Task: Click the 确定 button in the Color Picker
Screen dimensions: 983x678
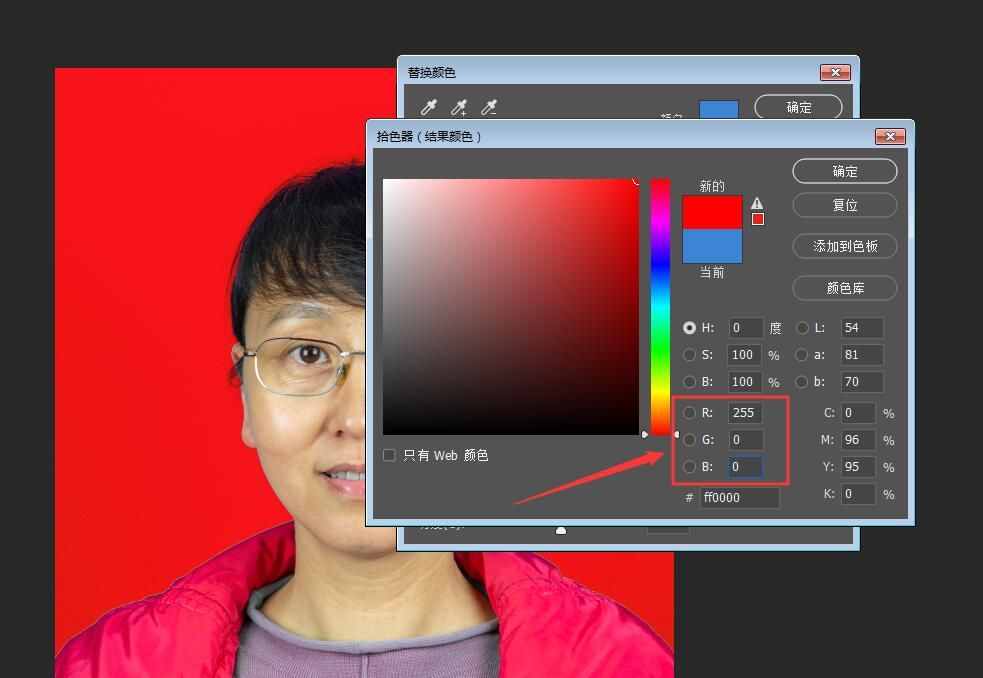Action: coord(844,170)
